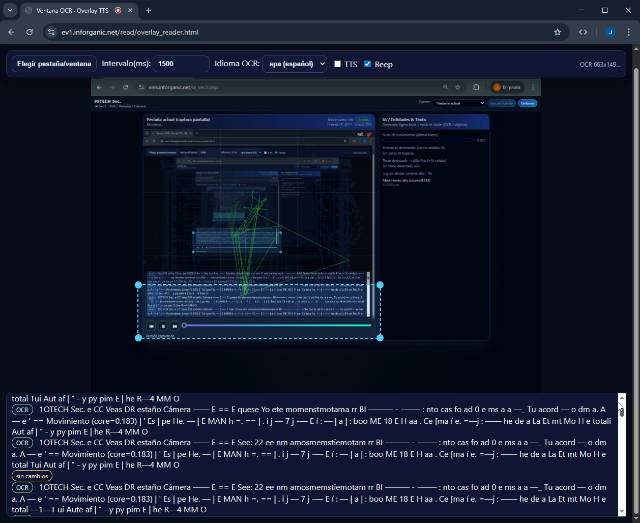Click the code brackets icon in the toolbar
Viewport: 640px width, 523px height.
tap(583, 32)
